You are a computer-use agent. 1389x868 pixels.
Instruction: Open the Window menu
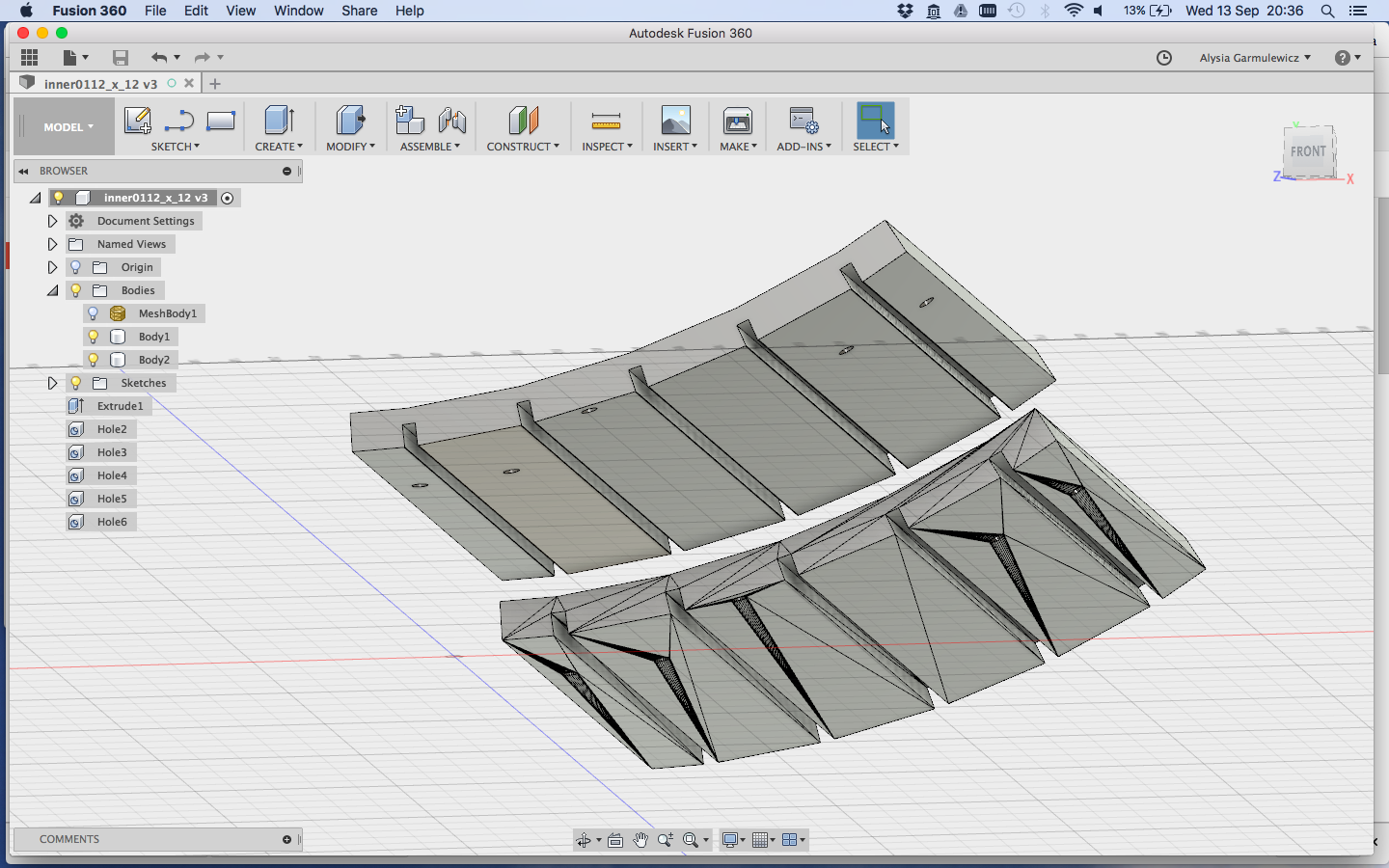coord(299,11)
